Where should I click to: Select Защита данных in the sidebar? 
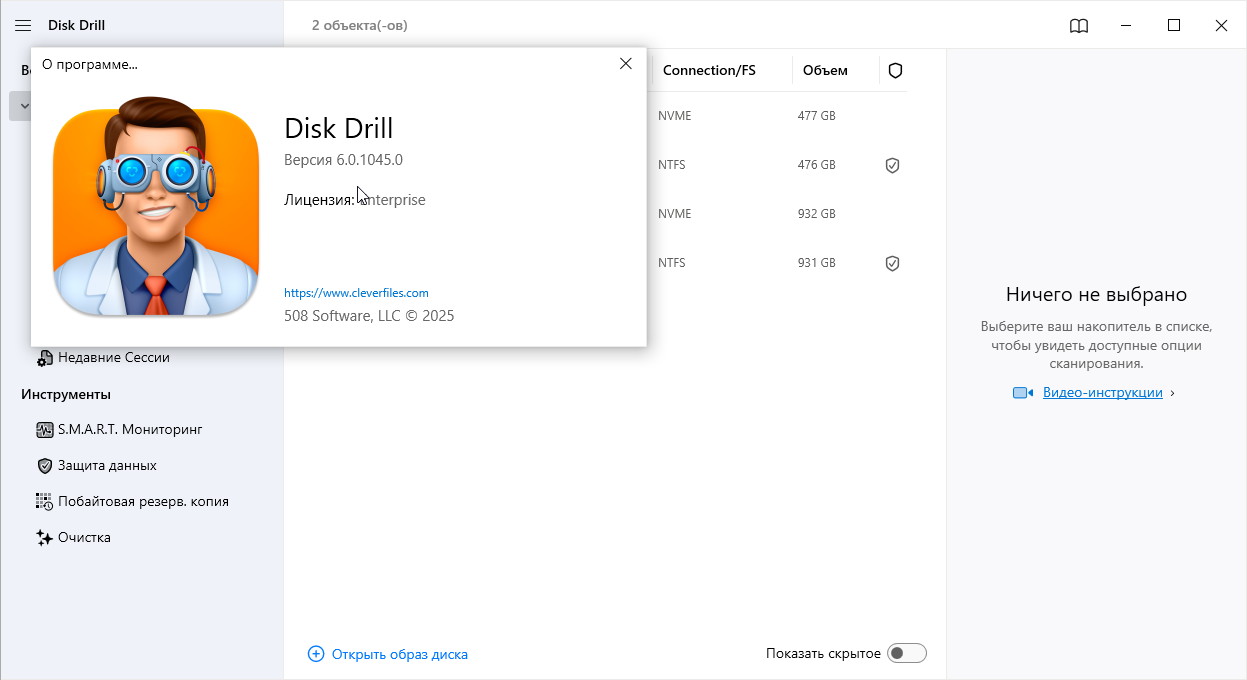107,465
